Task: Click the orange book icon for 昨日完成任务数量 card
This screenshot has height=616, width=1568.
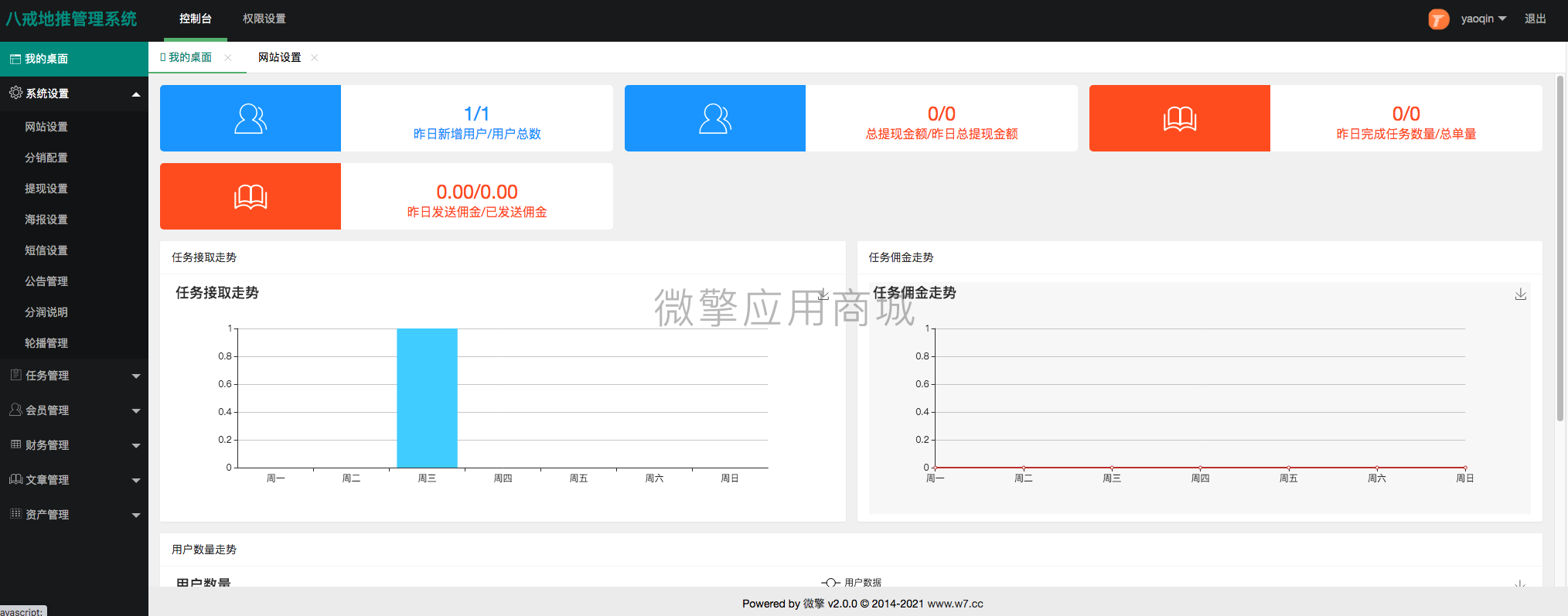Action: (1180, 119)
